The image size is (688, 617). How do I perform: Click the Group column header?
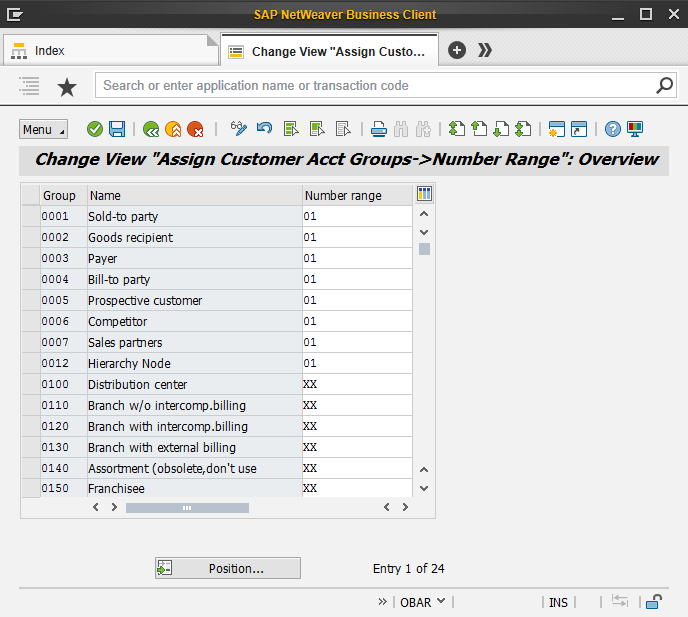click(x=64, y=196)
